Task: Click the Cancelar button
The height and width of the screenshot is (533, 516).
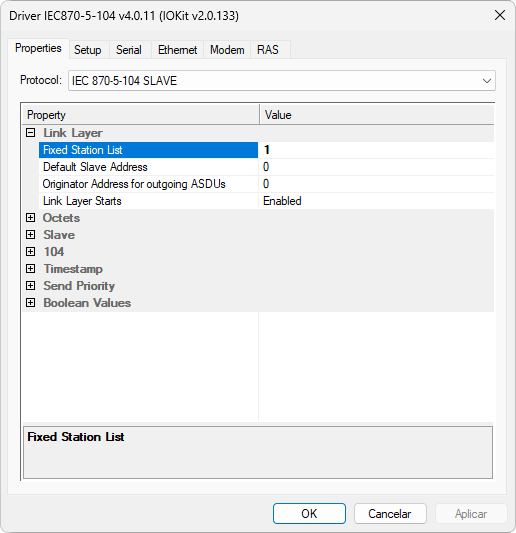Action: click(x=390, y=514)
